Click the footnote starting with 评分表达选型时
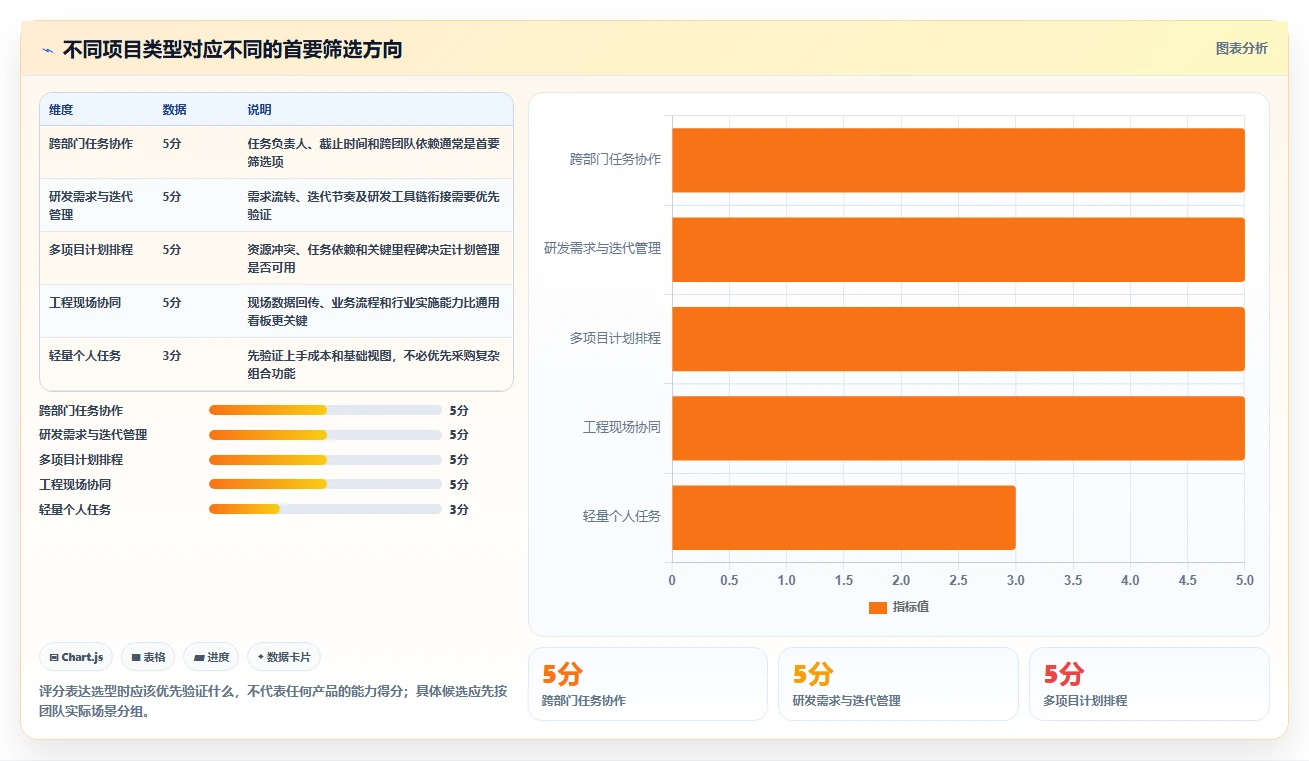The image size is (1309, 761). coord(273,701)
